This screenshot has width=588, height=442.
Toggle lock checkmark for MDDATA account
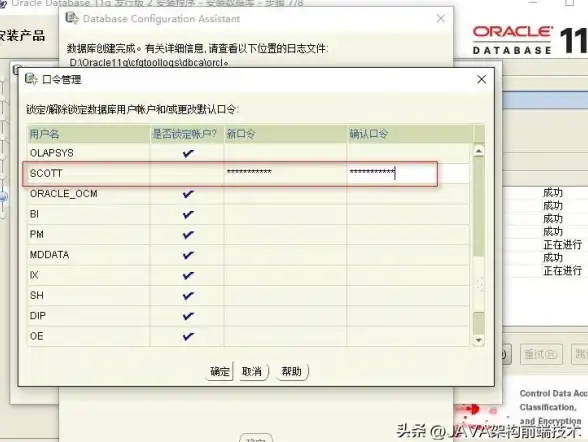188,255
